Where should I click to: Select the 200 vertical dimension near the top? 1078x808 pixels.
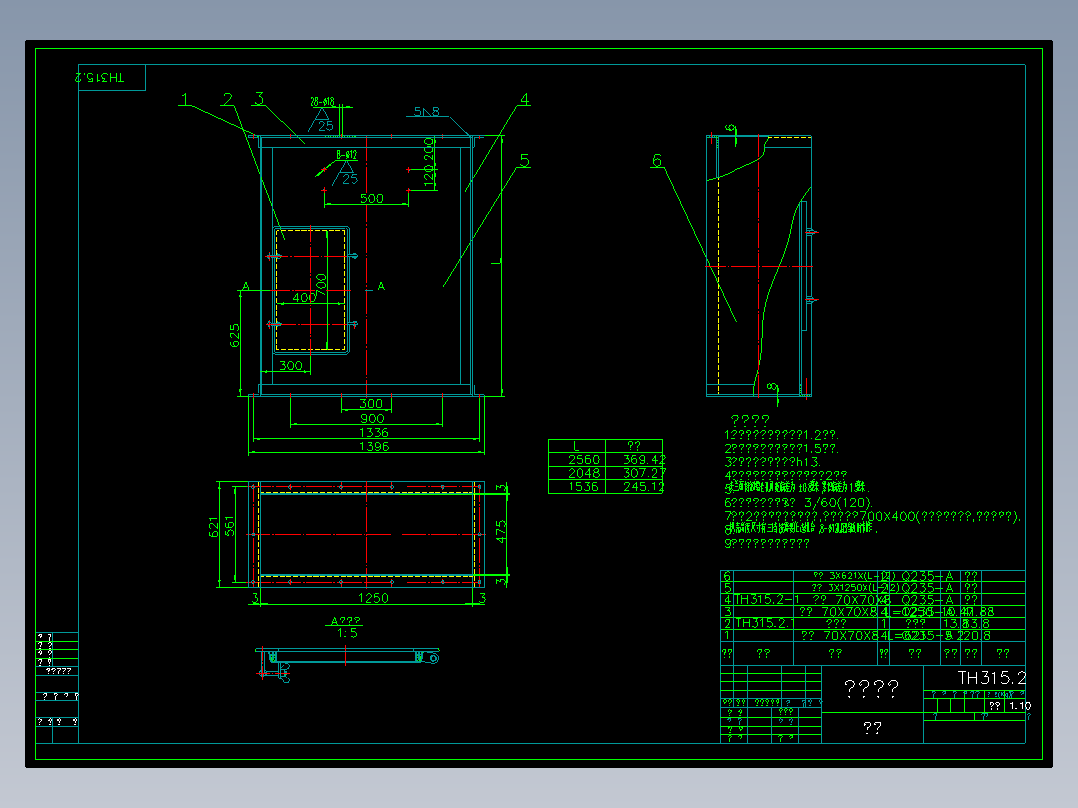429,149
